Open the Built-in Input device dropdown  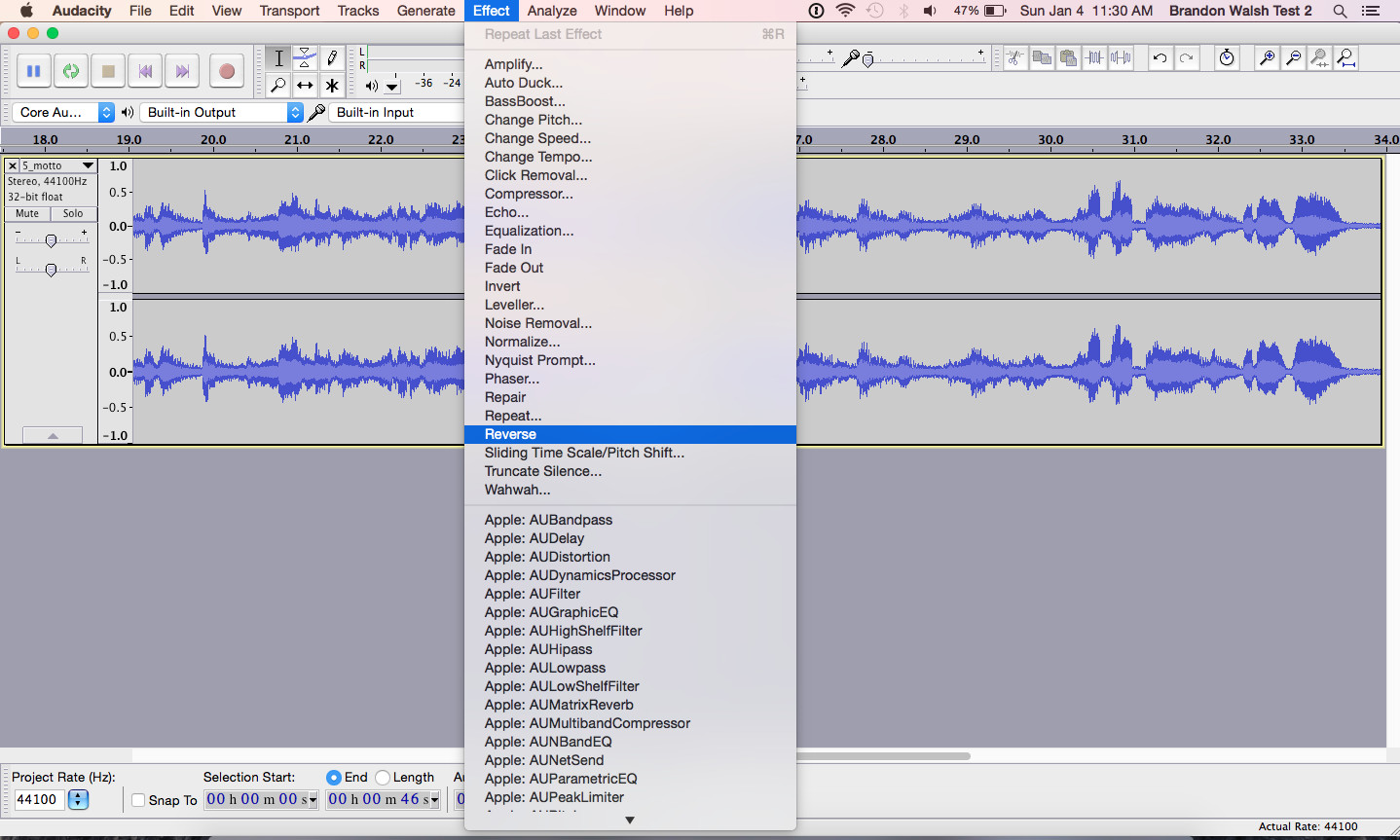coord(397,112)
